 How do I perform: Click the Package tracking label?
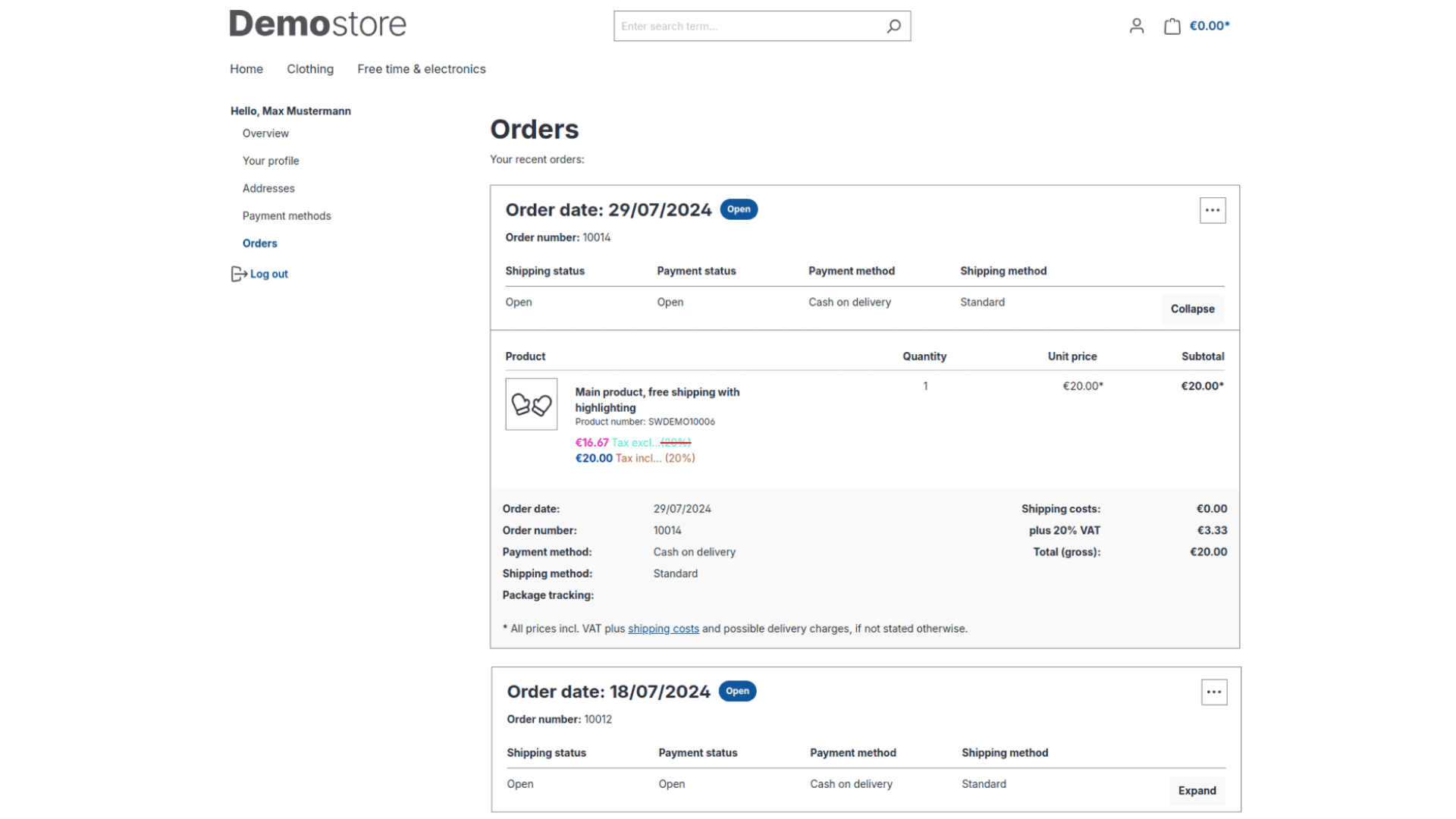[x=548, y=595]
